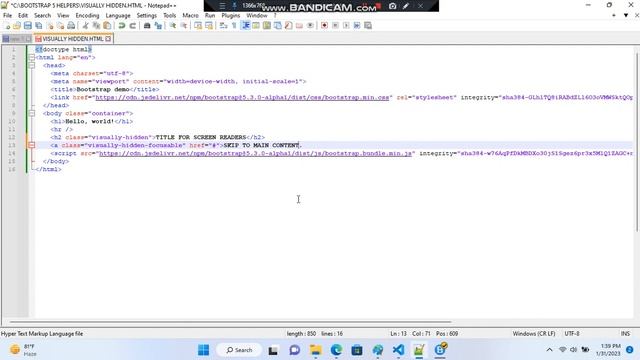Open Folder as Workspace icon
The image size is (640, 360).
point(299,25)
